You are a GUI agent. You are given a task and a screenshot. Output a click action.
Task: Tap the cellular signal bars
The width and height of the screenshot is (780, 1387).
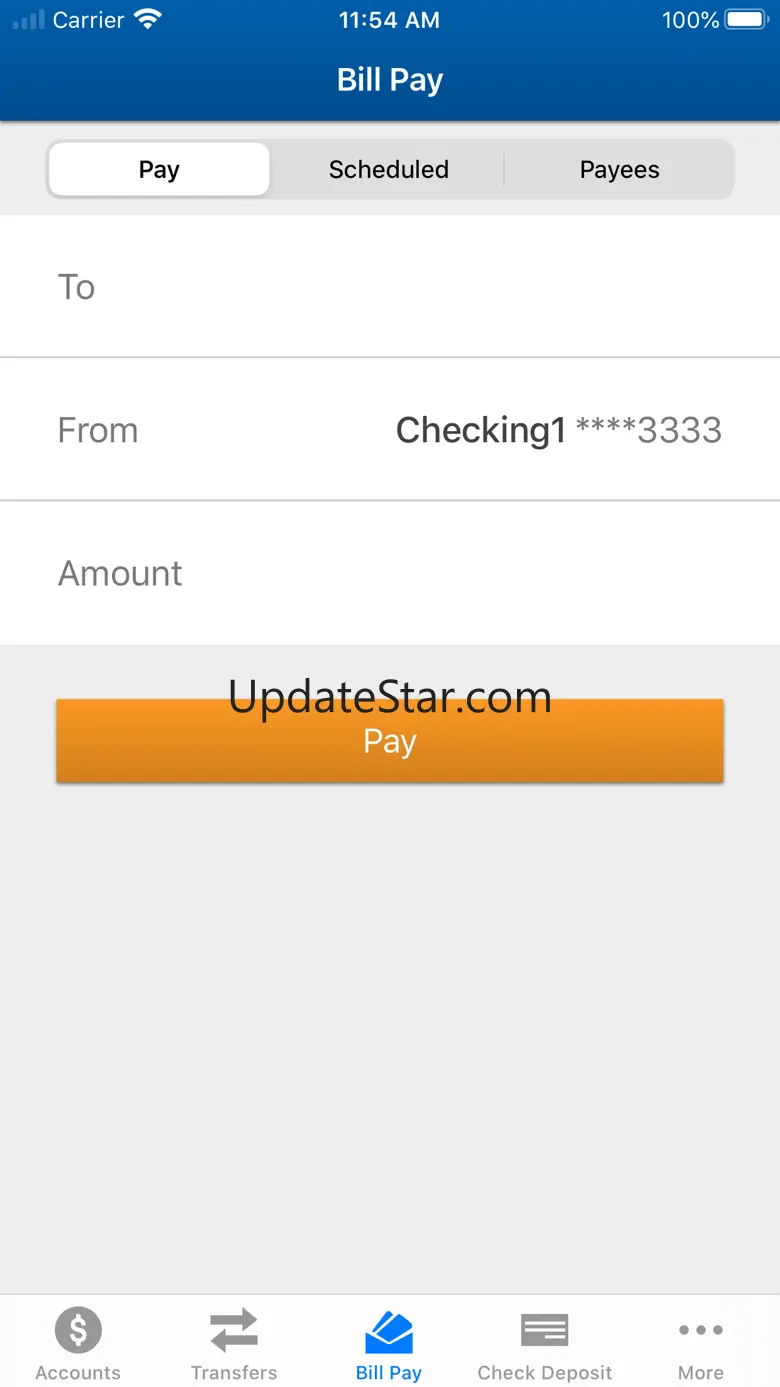point(28,19)
